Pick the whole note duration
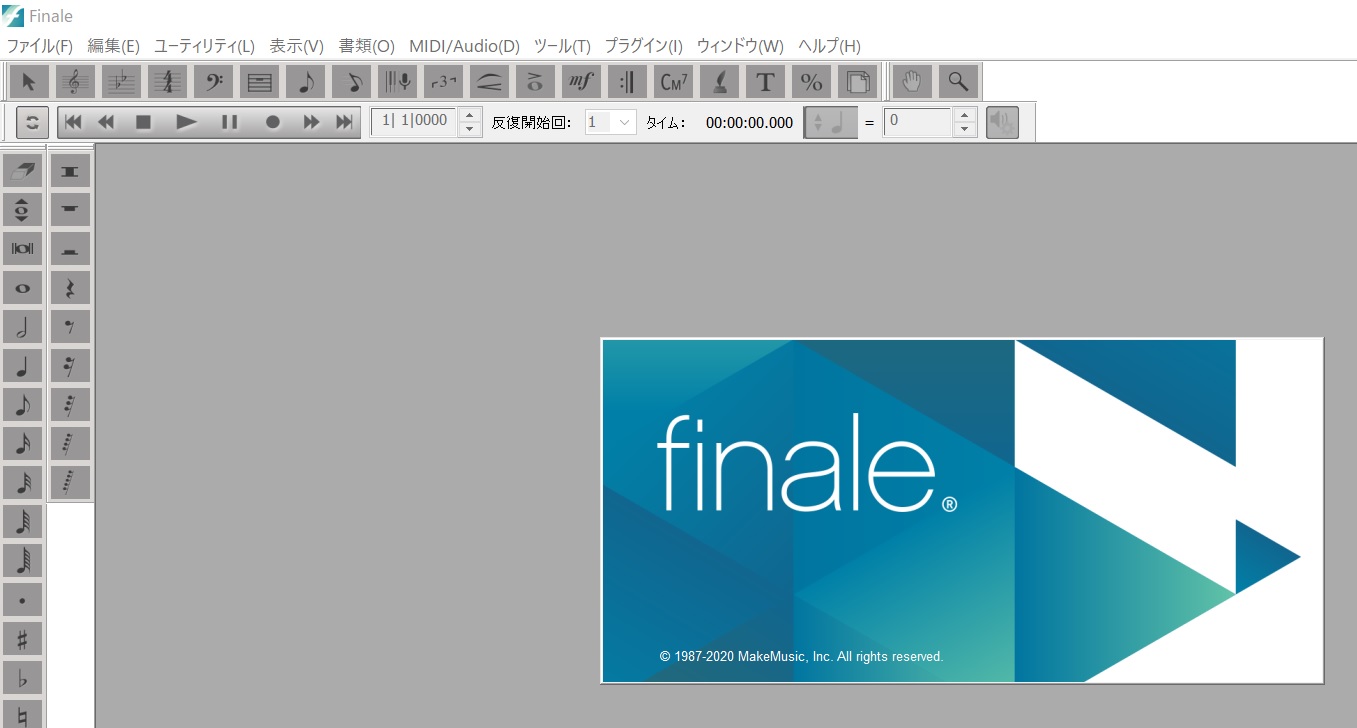 point(22,288)
